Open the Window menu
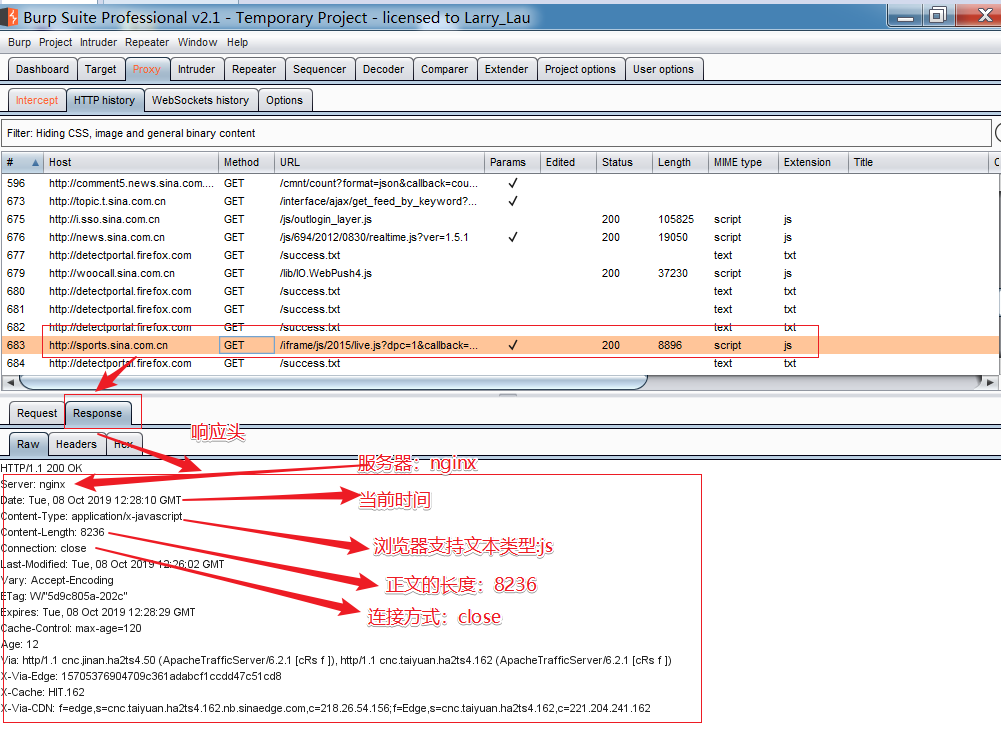The image size is (1001, 736). pos(197,42)
